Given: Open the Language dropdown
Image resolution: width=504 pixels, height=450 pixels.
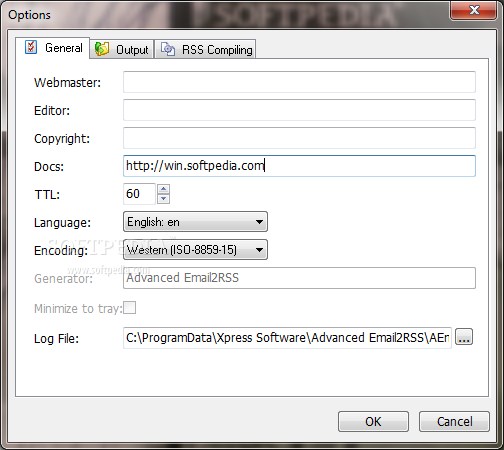Looking at the screenshot, I should tap(195, 222).
